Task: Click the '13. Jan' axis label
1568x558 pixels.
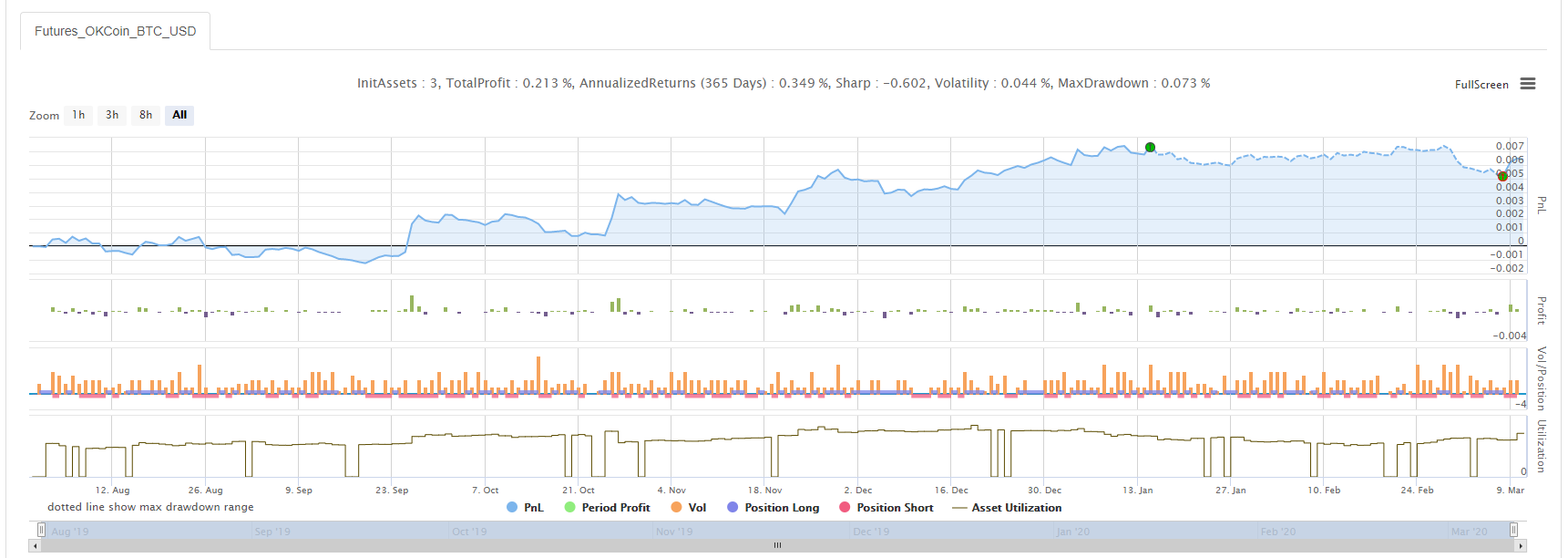Action: click(x=1137, y=491)
